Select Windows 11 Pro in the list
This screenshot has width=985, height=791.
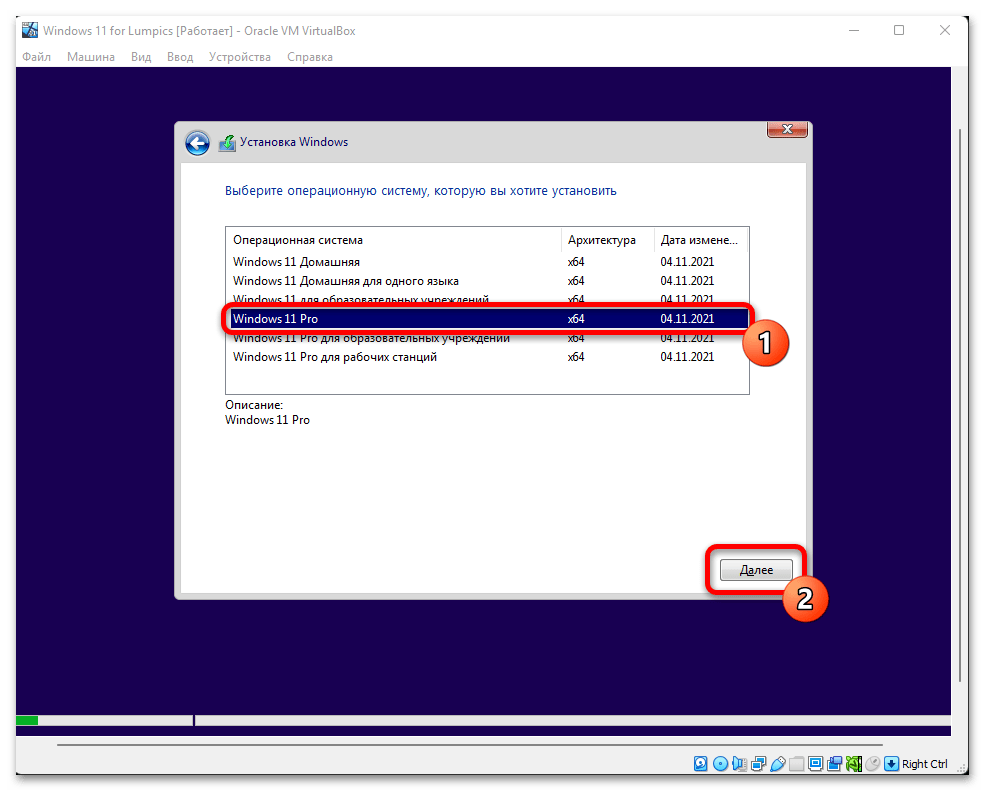(x=282, y=319)
